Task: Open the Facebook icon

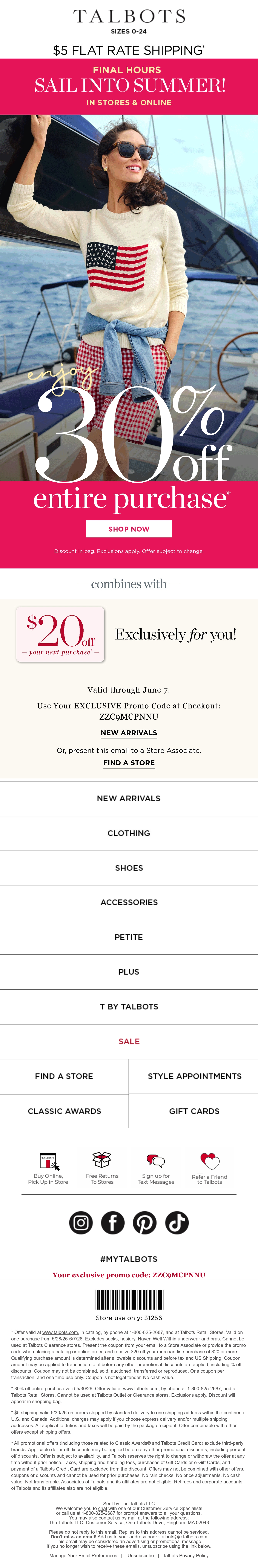Action: (x=113, y=1222)
